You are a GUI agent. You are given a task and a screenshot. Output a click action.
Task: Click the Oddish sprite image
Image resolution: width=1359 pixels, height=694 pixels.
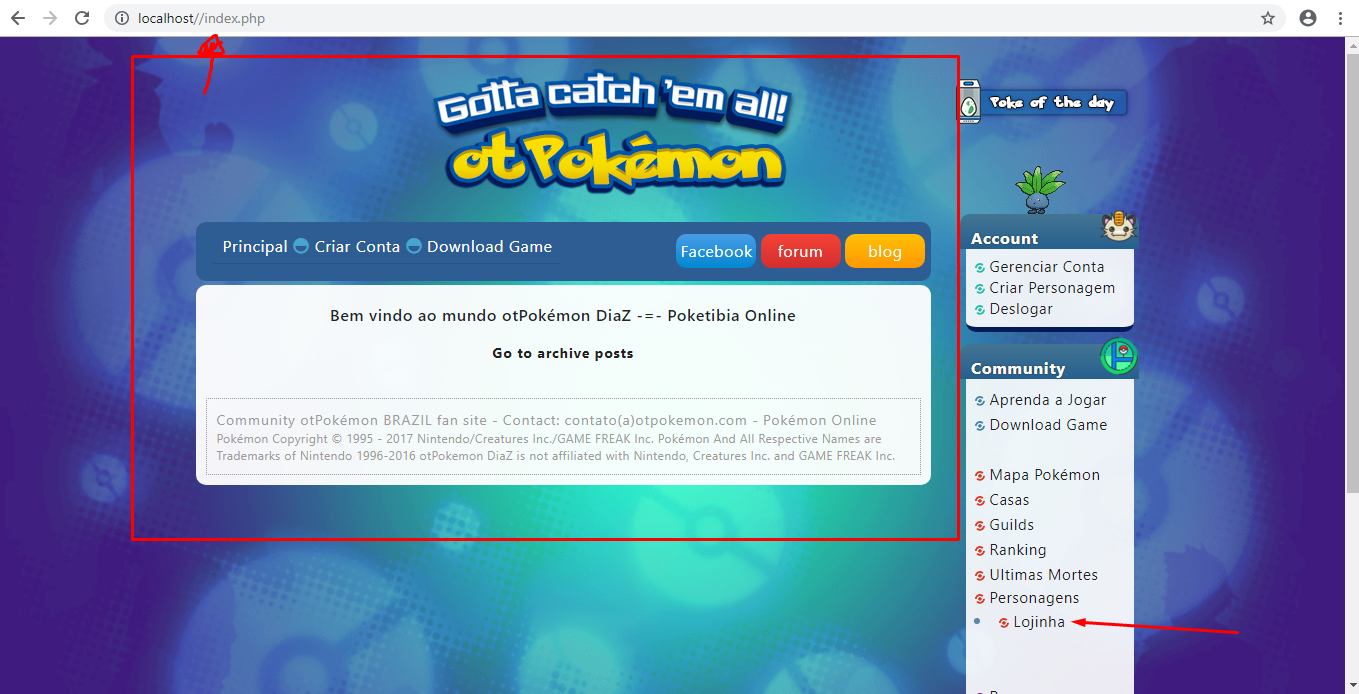1040,190
